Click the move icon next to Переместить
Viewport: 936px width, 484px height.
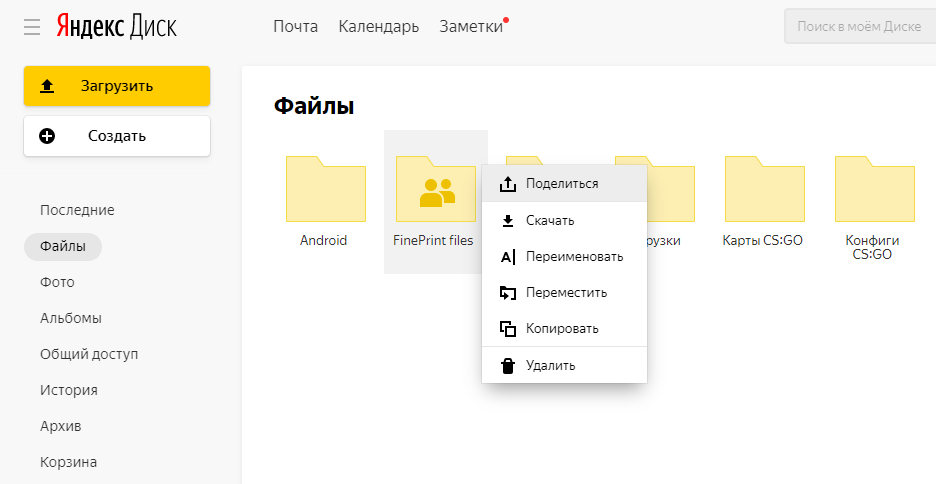(x=507, y=293)
